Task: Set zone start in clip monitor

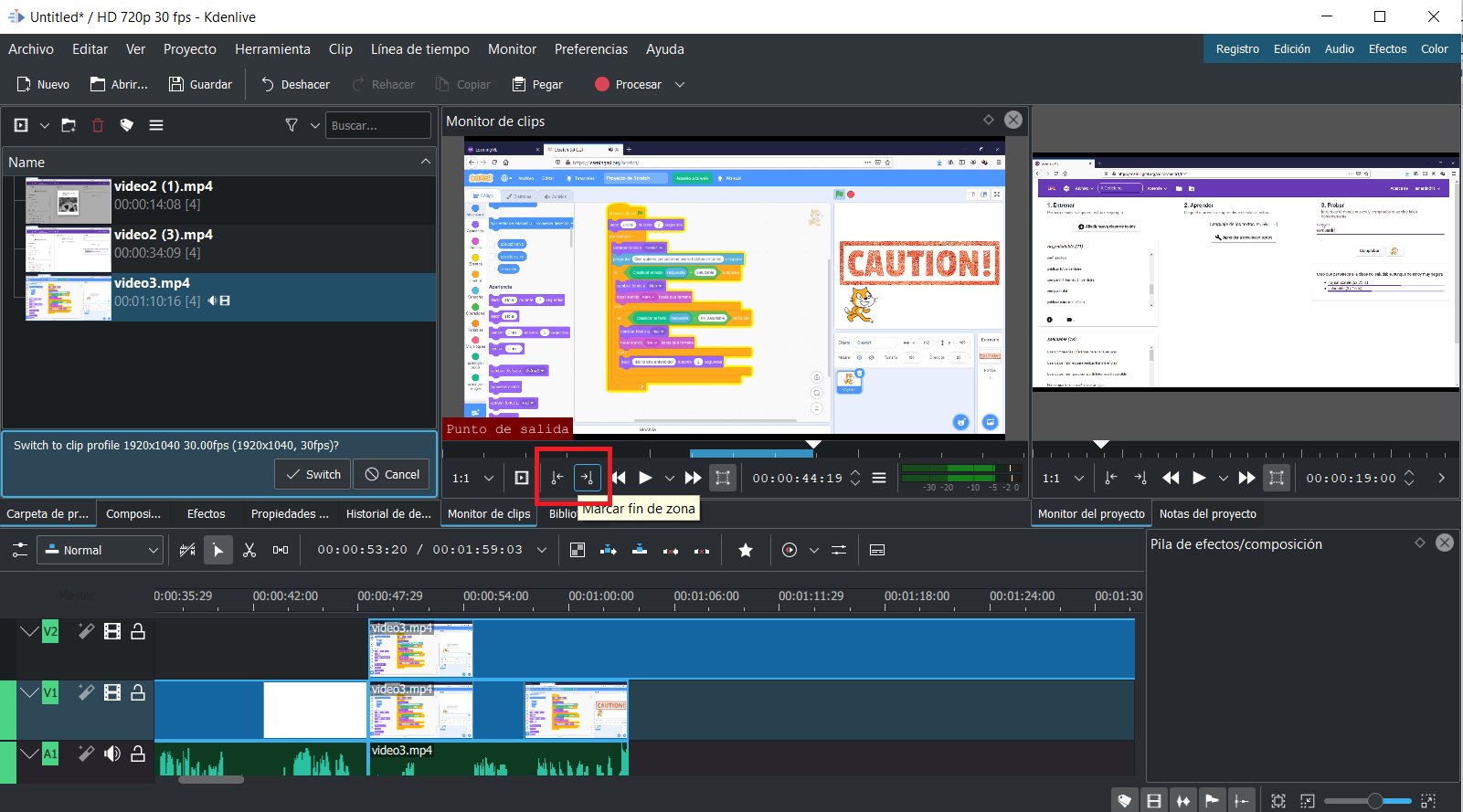Action: (x=557, y=478)
